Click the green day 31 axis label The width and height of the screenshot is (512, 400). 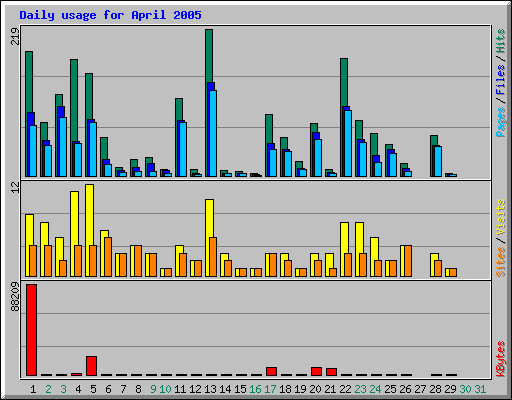pos(480,389)
